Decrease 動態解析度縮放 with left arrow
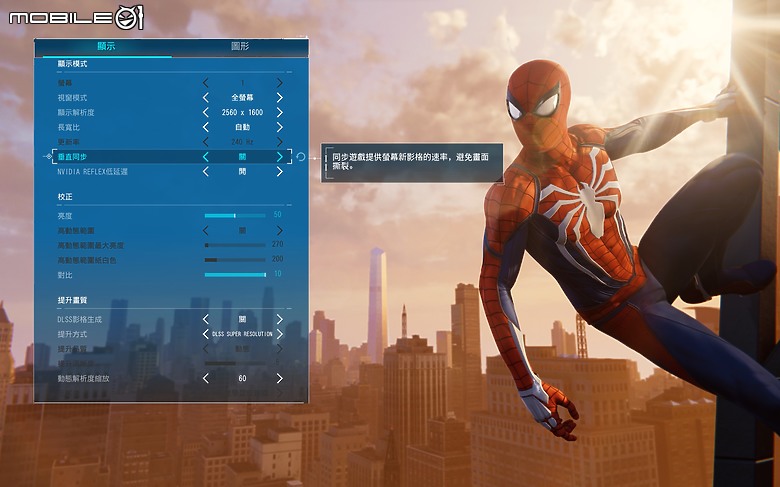Image resolution: width=780 pixels, height=487 pixels. [x=205, y=379]
